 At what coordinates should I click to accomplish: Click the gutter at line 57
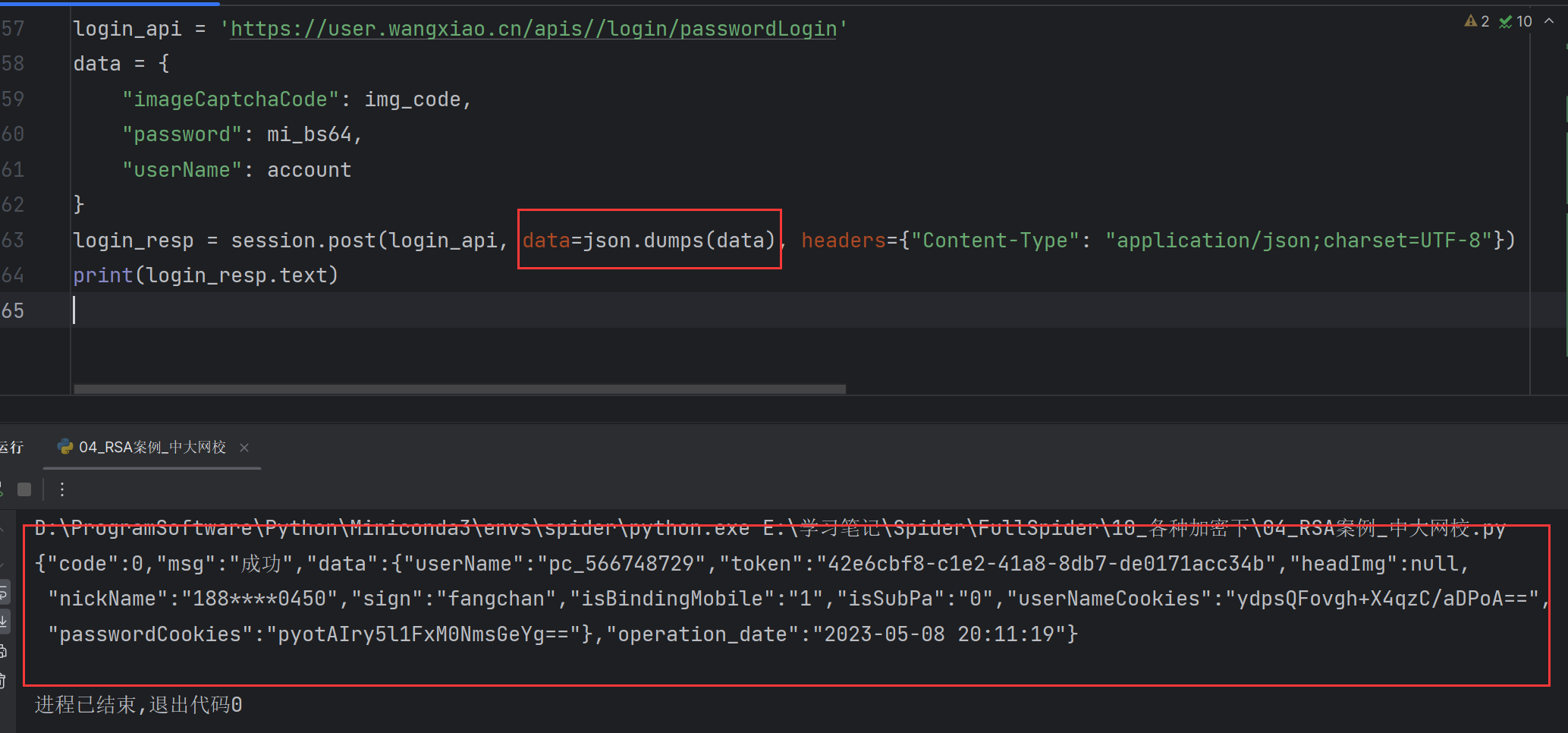(x=13, y=29)
